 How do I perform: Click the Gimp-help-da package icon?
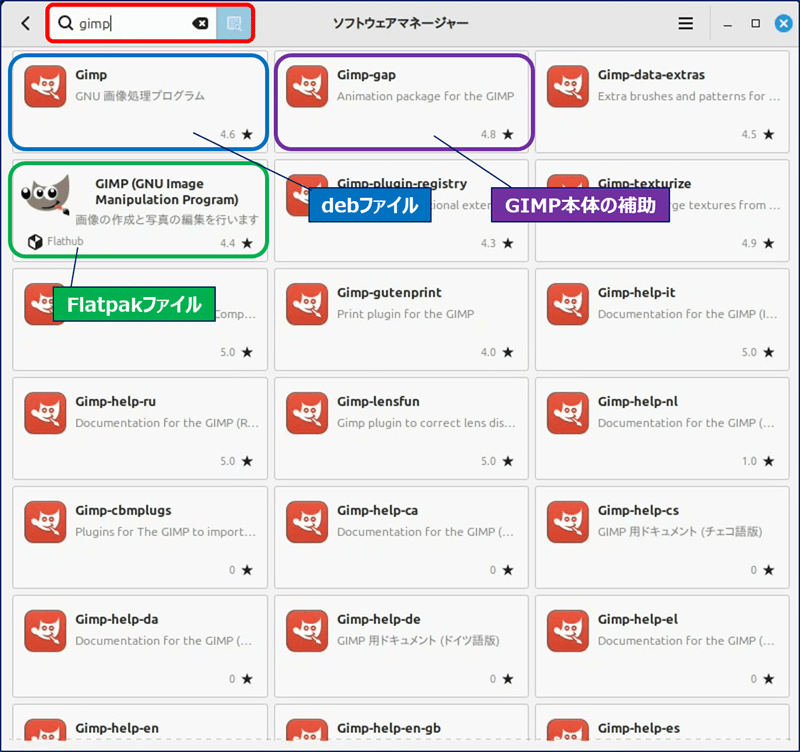[x=45, y=631]
